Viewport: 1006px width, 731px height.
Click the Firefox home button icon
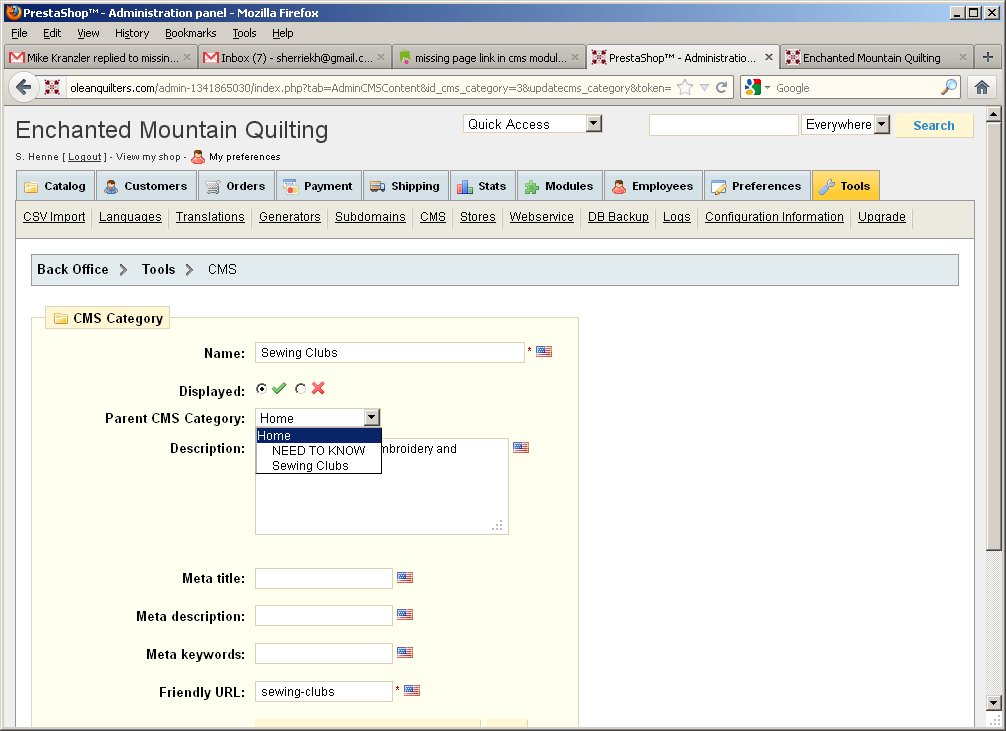point(982,88)
